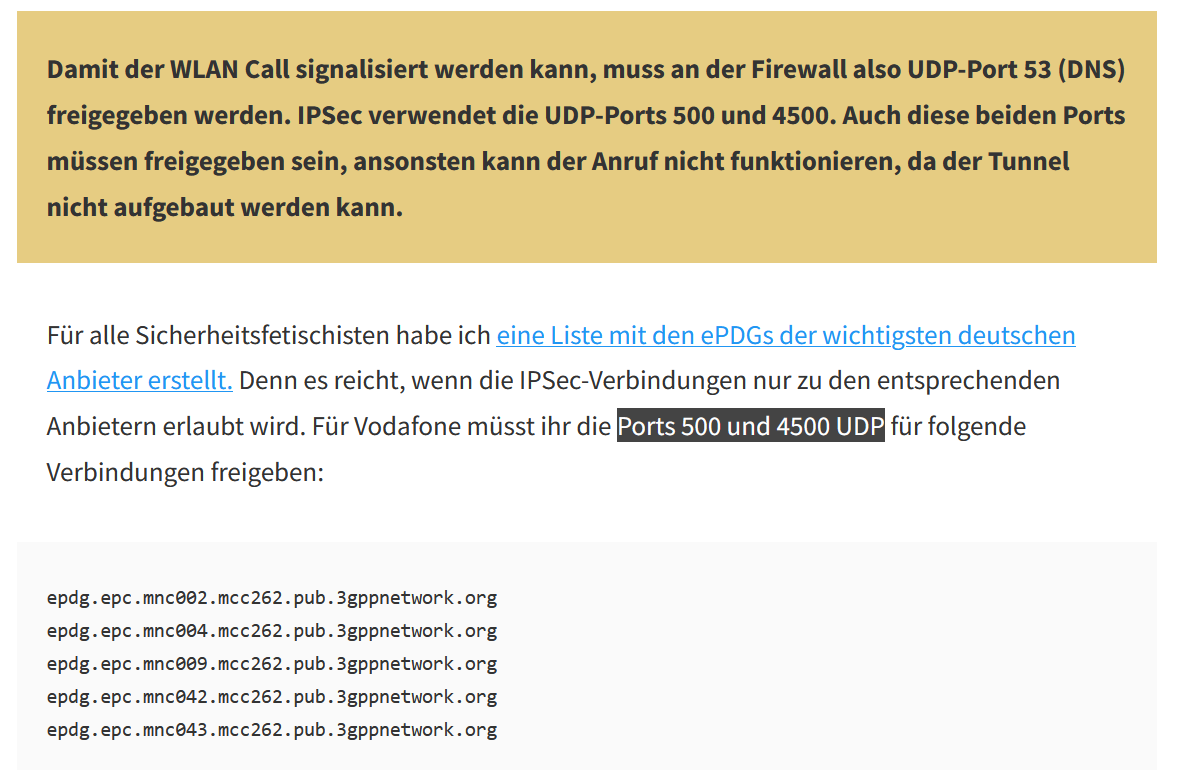Click "UDP-Port 53 (DNS)" in the yellow callout
Viewport: 1189px width, 770px height.
tap(1016, 70)
